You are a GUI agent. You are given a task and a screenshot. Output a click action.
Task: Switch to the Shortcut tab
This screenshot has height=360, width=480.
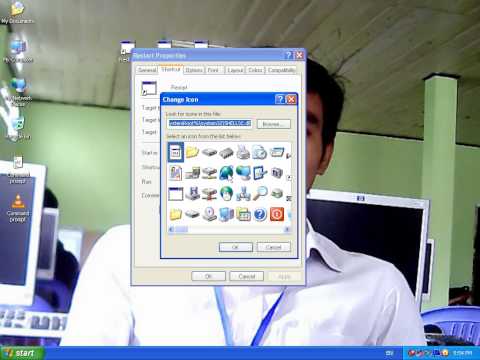pyautogui.click(x=171, y=69)
